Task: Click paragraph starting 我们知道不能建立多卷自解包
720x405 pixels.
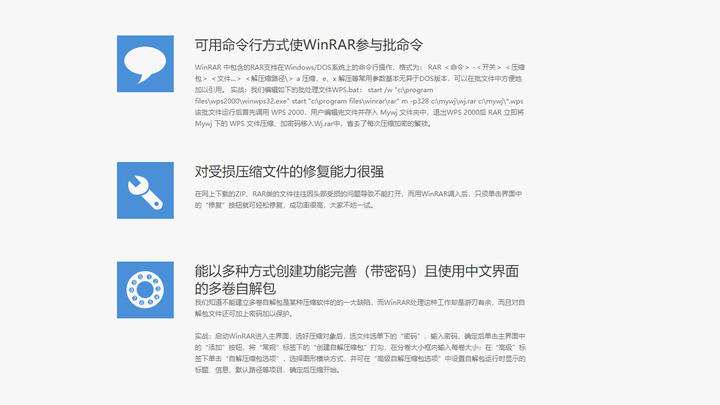Action: (x=360, y=308)
